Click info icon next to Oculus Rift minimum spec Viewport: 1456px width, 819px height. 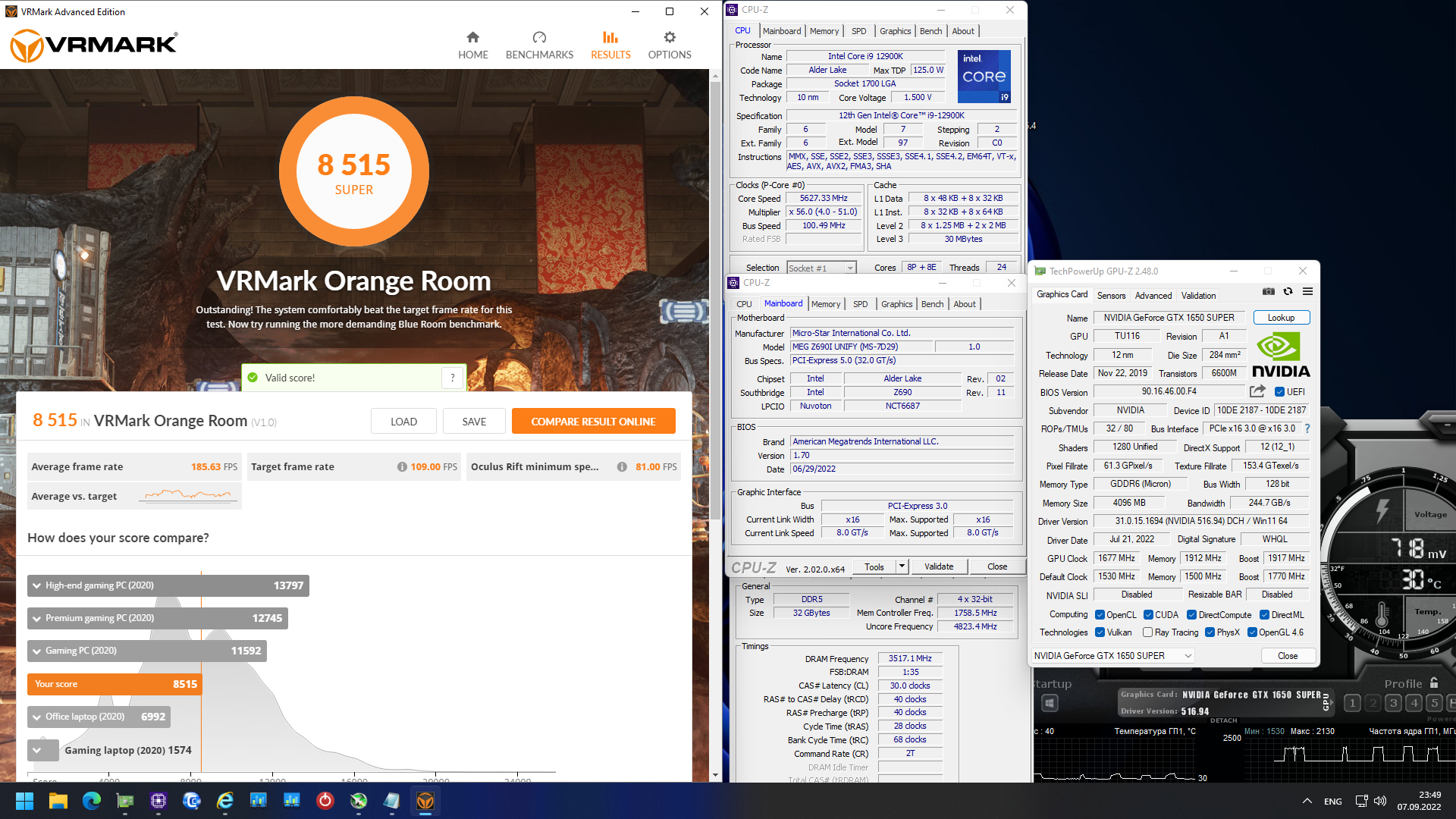pos(622,467)
